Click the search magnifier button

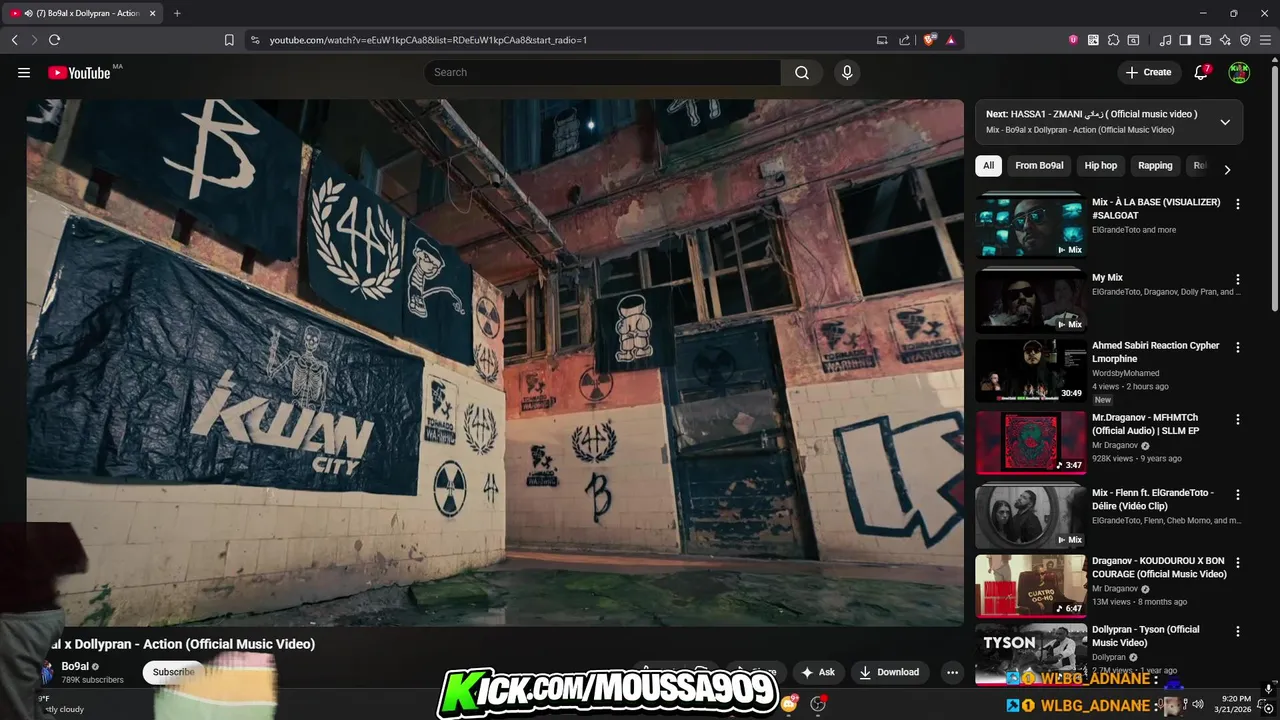(x=802, y=72)
